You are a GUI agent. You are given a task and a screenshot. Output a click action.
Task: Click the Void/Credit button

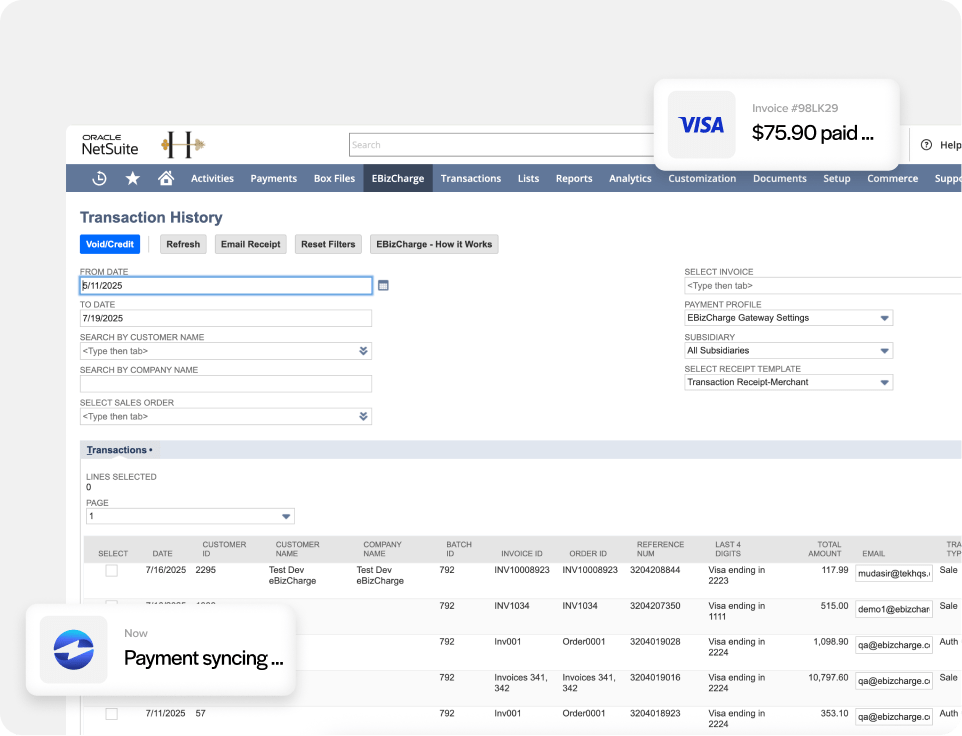(110, 244)
